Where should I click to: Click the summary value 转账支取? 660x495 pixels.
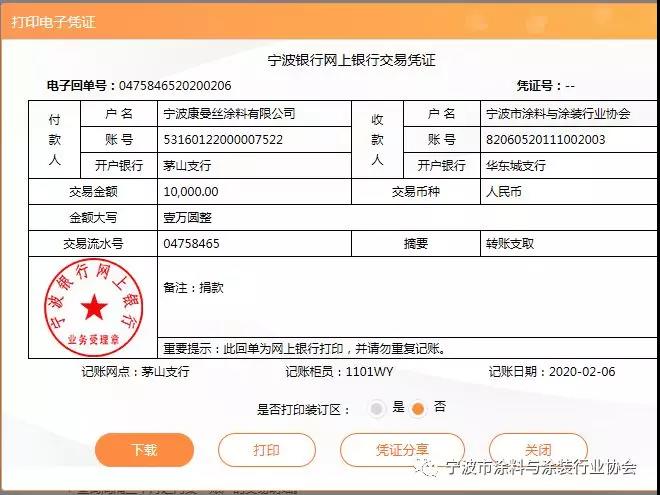[x=510, y=243]
